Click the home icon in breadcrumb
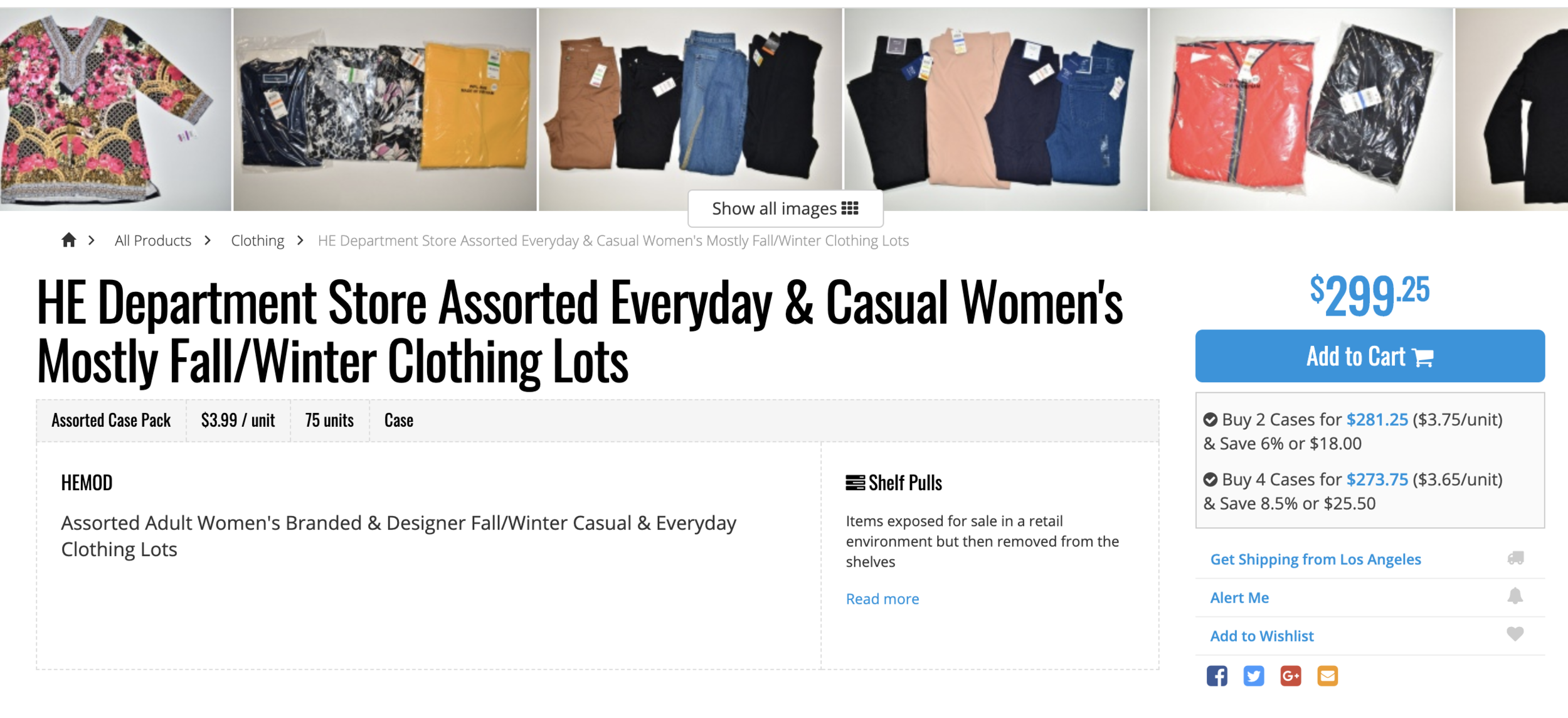This screenshot has height=718, width=1568. coord(69,240)
